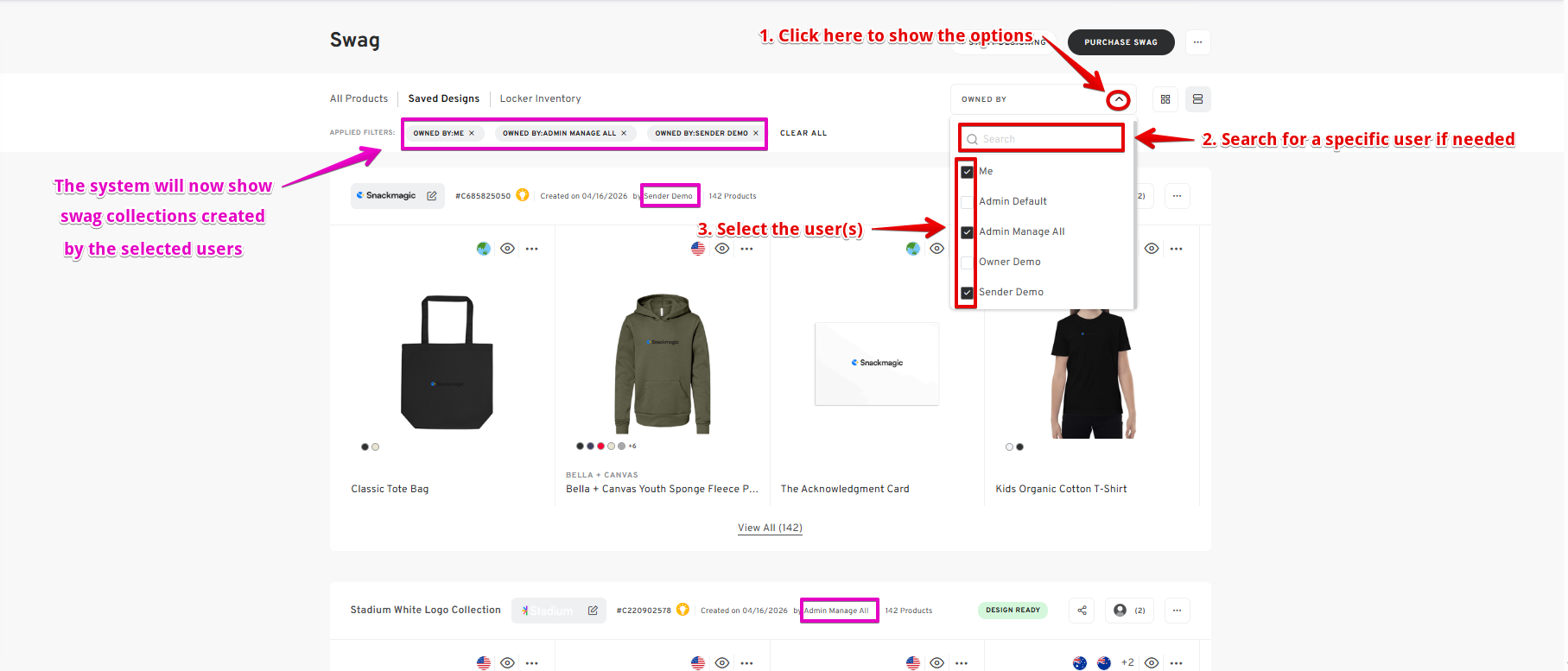Click the Purchase Swag button
The height and width of the screenshot is (671, 1568).
point(1120,42)
